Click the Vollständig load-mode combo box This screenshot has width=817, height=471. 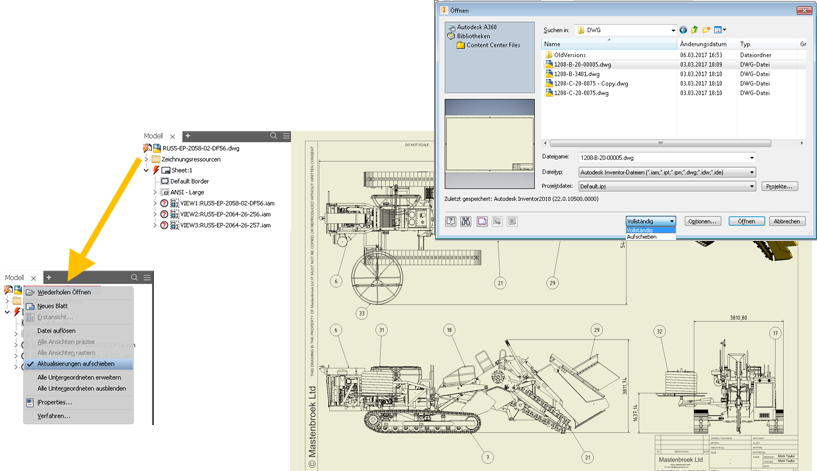(650, 221)
